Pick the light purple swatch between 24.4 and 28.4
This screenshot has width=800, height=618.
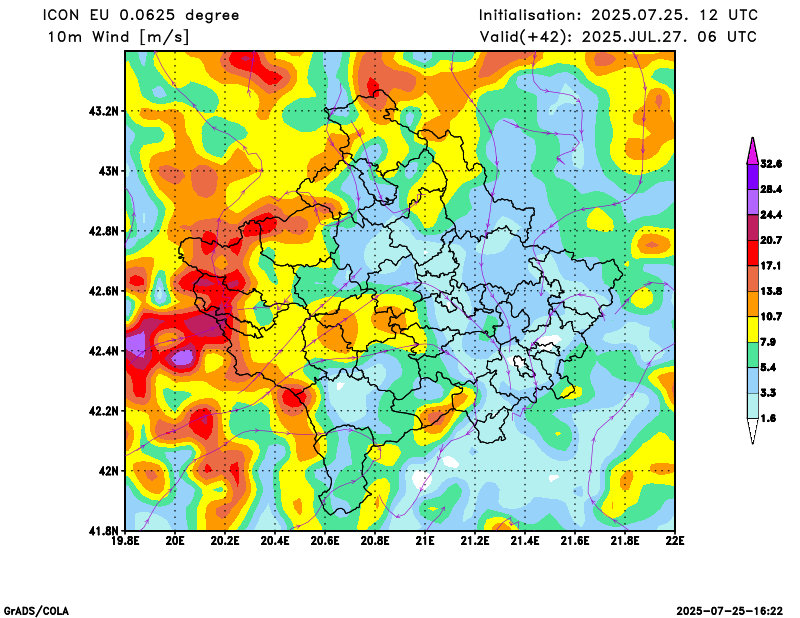(753, 202)
